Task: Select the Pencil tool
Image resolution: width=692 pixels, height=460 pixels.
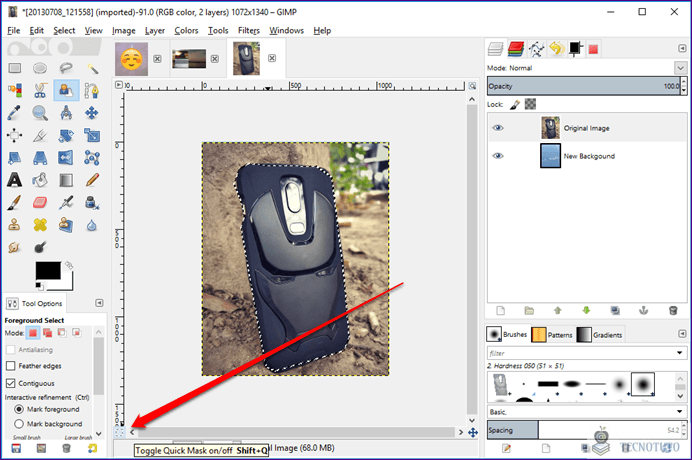Action: click(92, 180)
